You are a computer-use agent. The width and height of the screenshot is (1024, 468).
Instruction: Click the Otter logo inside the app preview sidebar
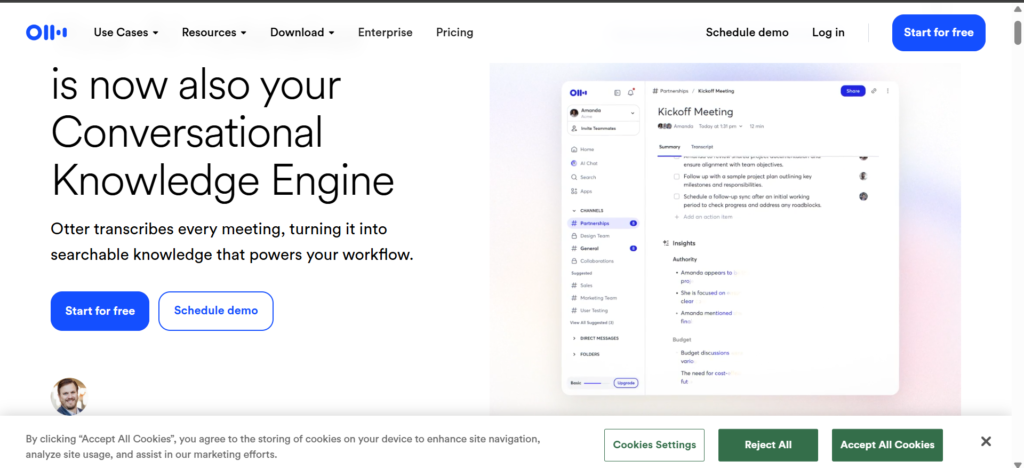[578, 93]
